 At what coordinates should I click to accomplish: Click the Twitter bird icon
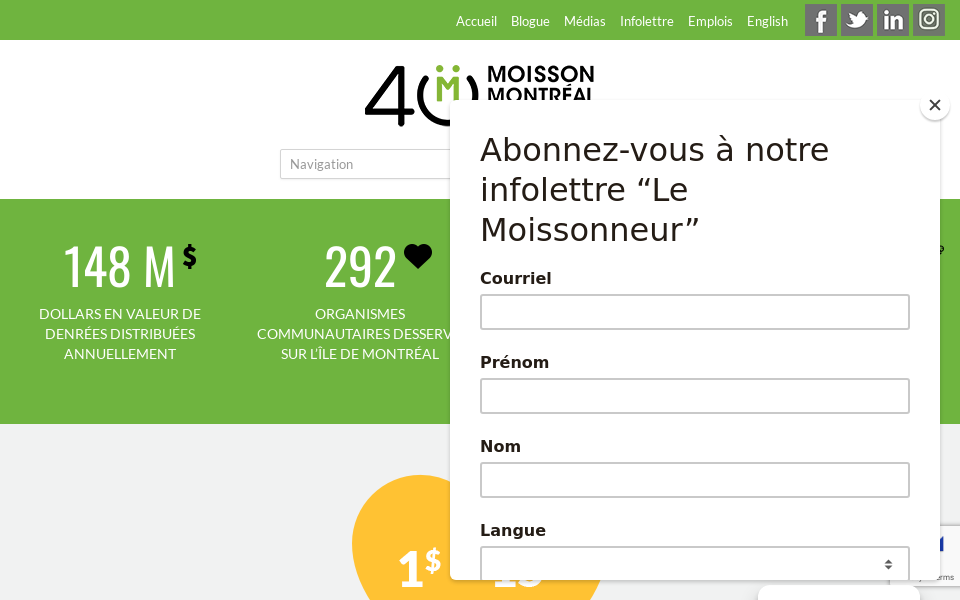point(856,20)
